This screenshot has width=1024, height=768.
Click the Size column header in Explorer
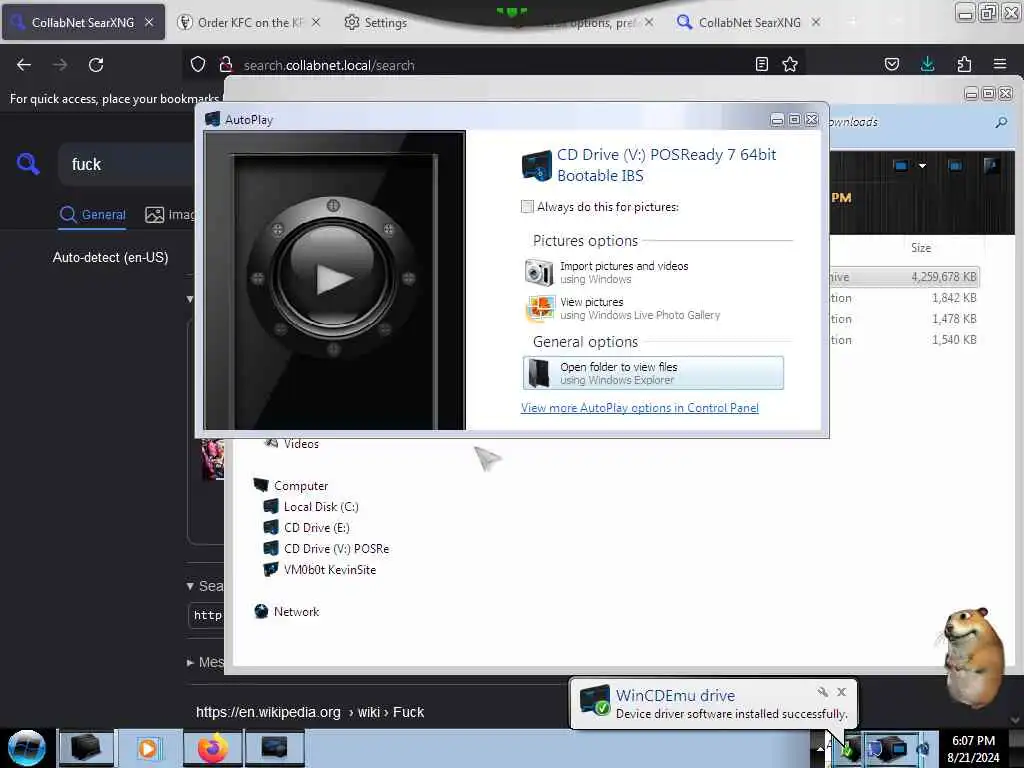click(x=921, y=248)
